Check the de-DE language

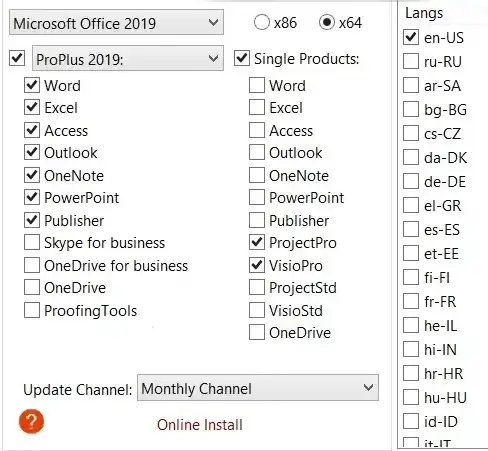pos(411,181)
